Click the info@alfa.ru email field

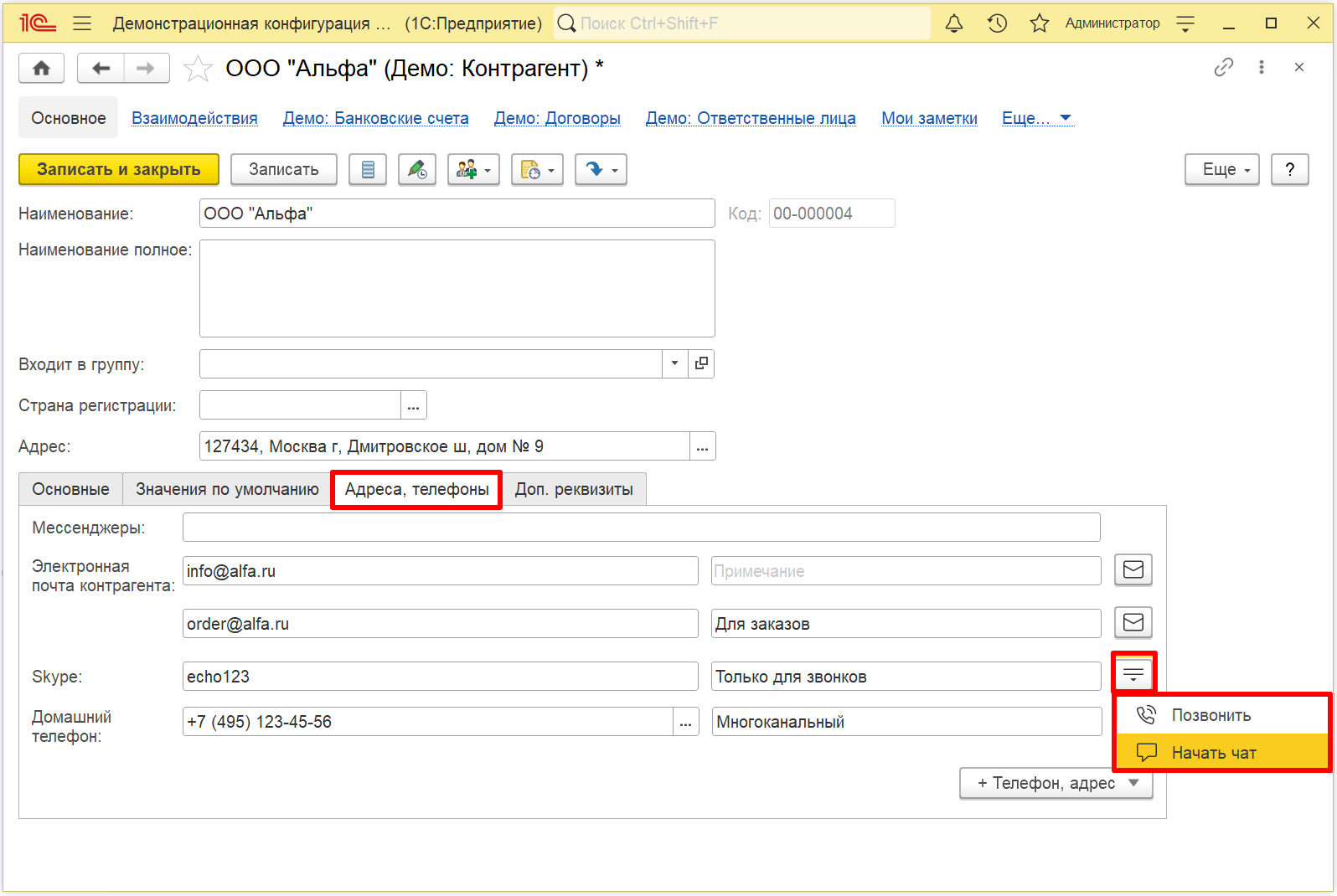[x=441, y=570]
